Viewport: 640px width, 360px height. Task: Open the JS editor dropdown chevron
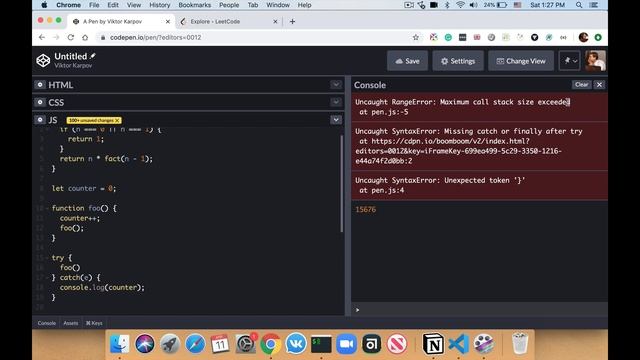coord(336,120)
